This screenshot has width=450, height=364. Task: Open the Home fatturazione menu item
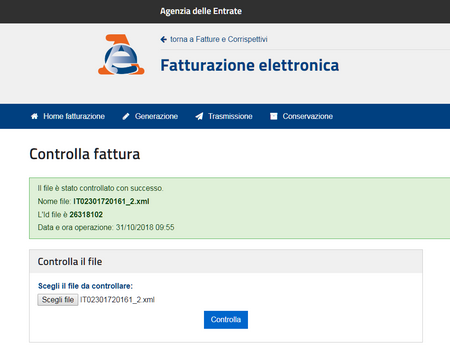coord(68,116)
